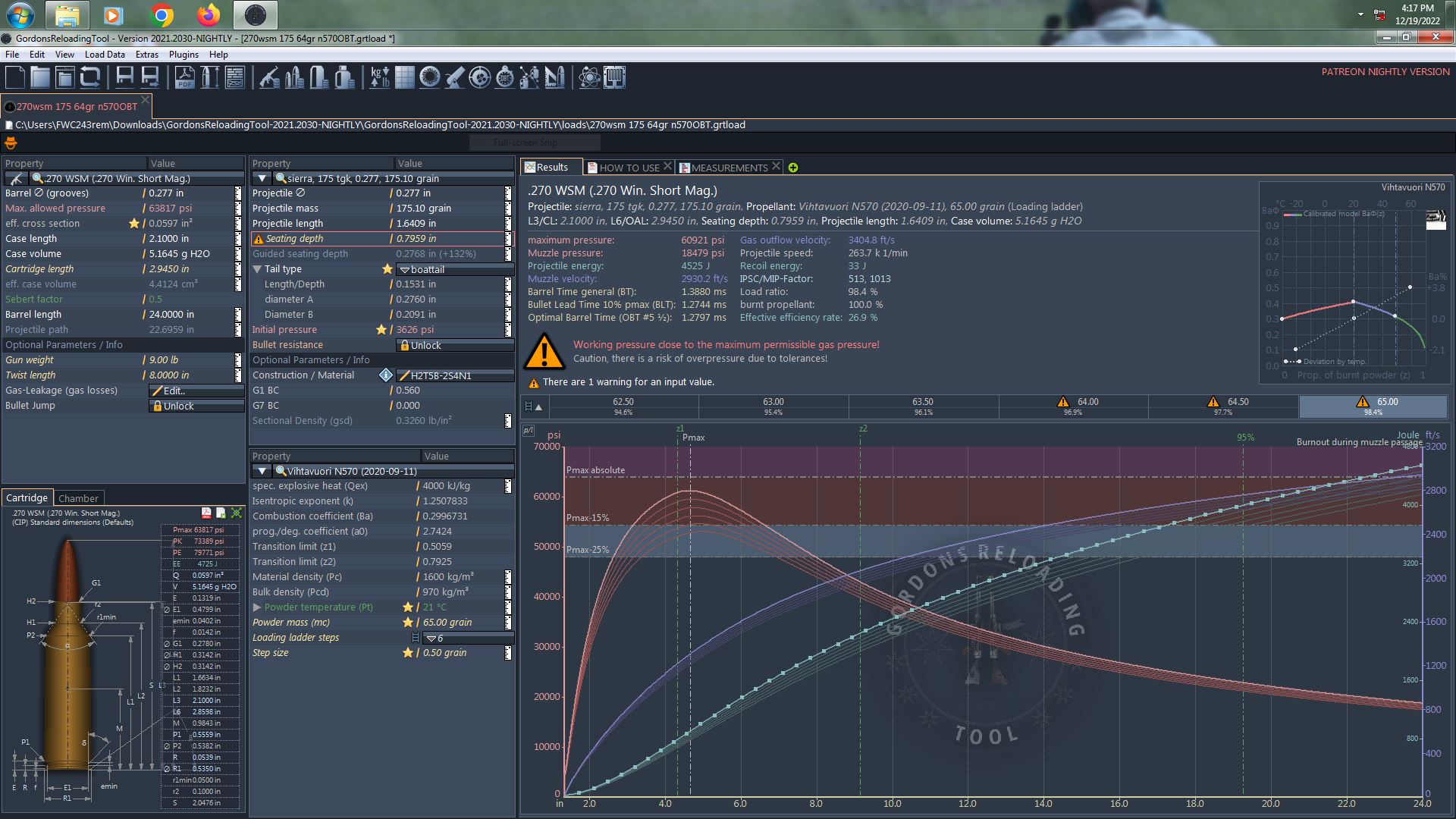
Task: Click Unlock for Bullet Jump
Action: tap(196, 406)
